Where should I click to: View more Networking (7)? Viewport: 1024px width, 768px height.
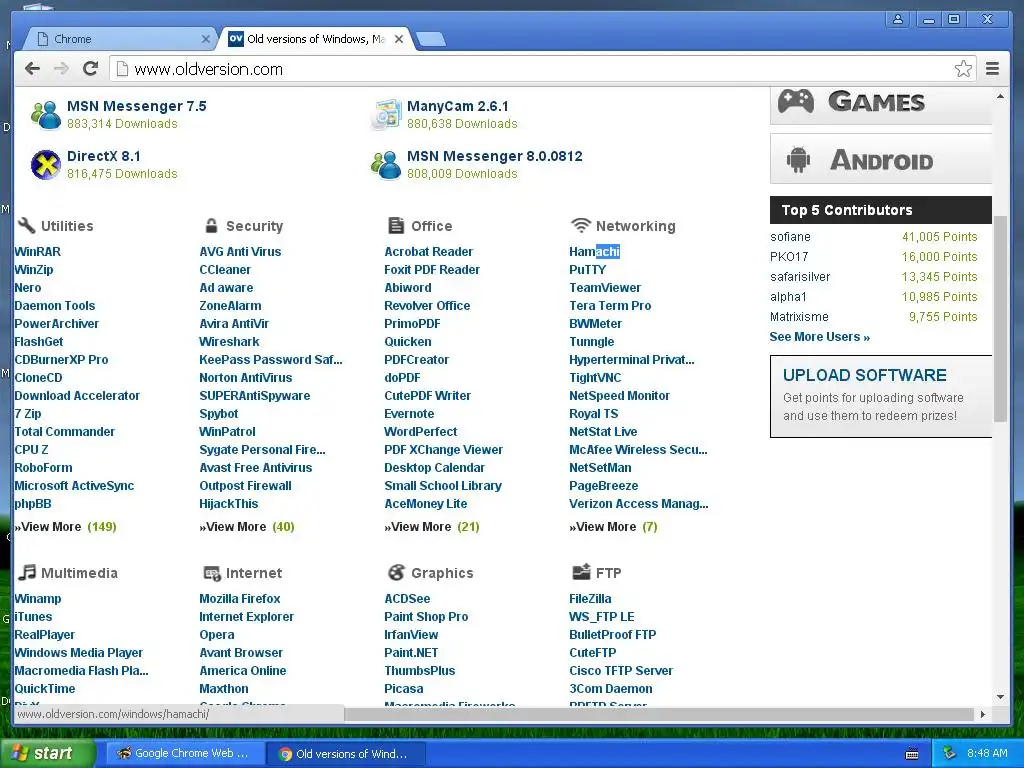click(x=613, y=526)
